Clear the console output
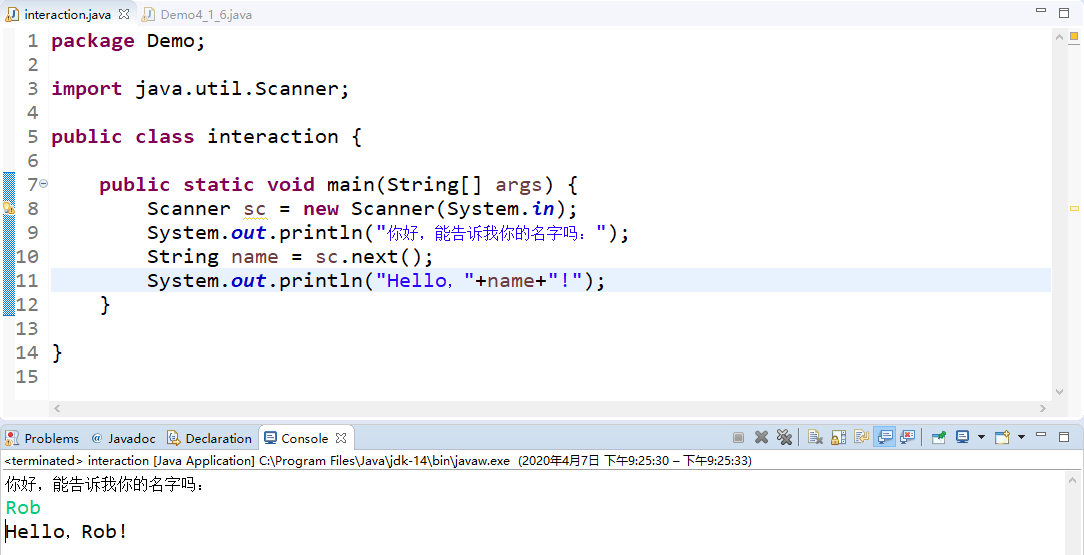 816,438
